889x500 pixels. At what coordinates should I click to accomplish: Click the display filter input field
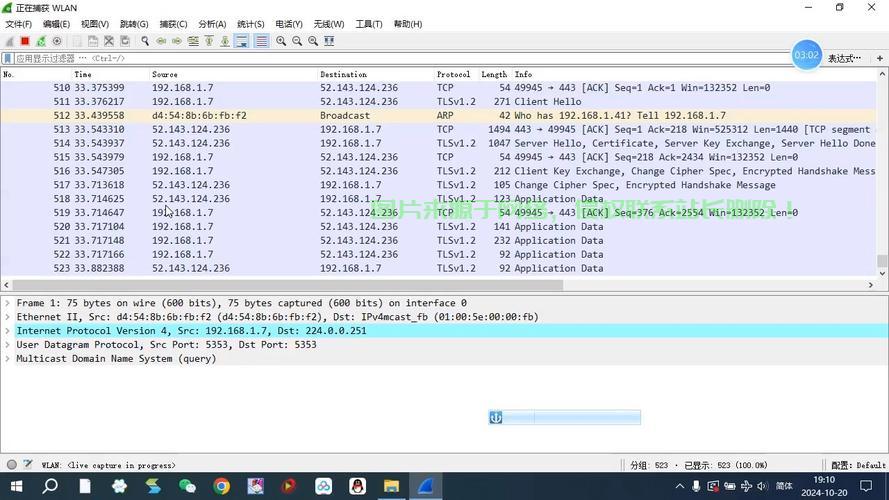tap(400, 59)
